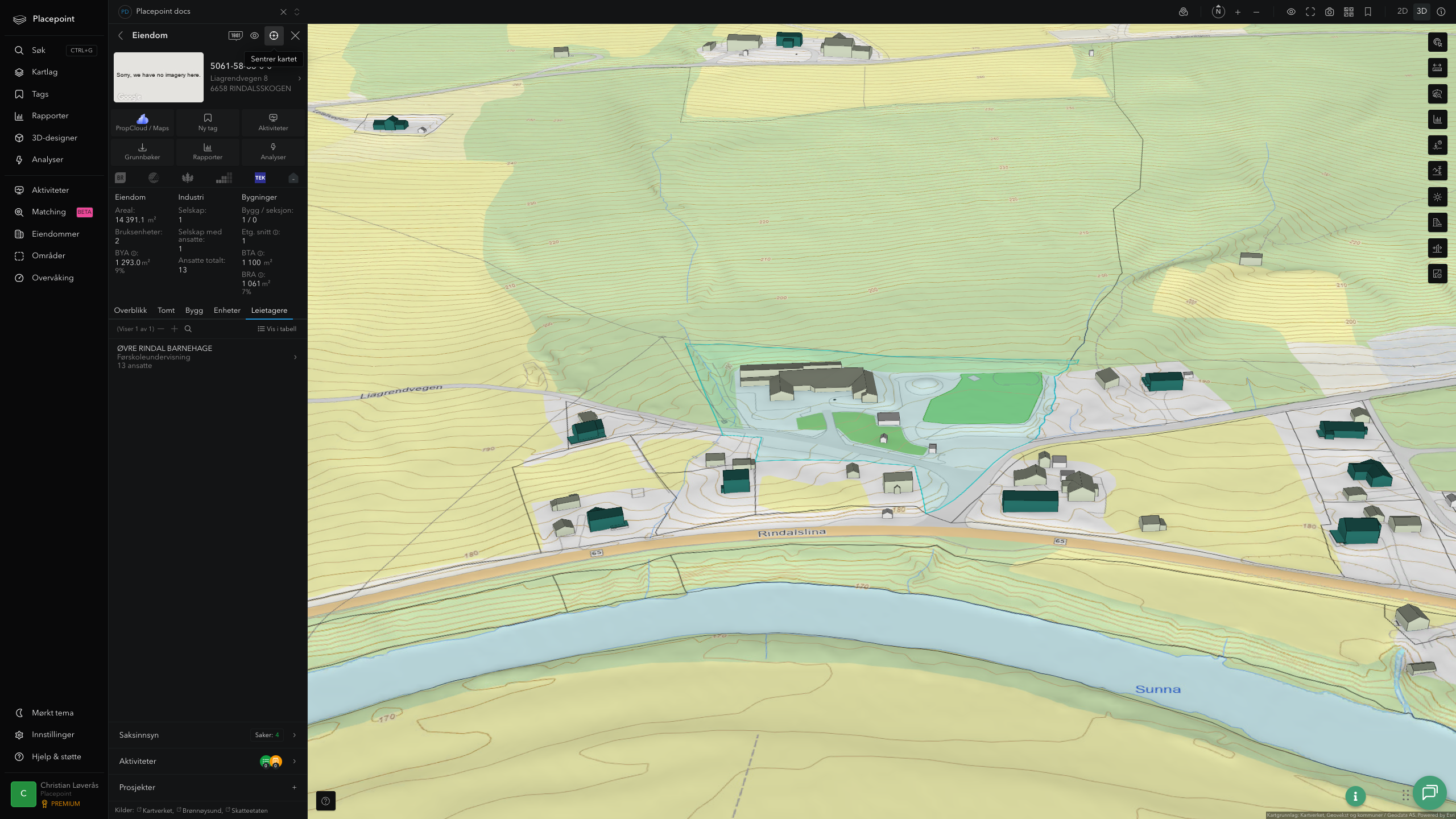Switch to the Enheter tab
1456x819 pixels.
click(227, 311)
